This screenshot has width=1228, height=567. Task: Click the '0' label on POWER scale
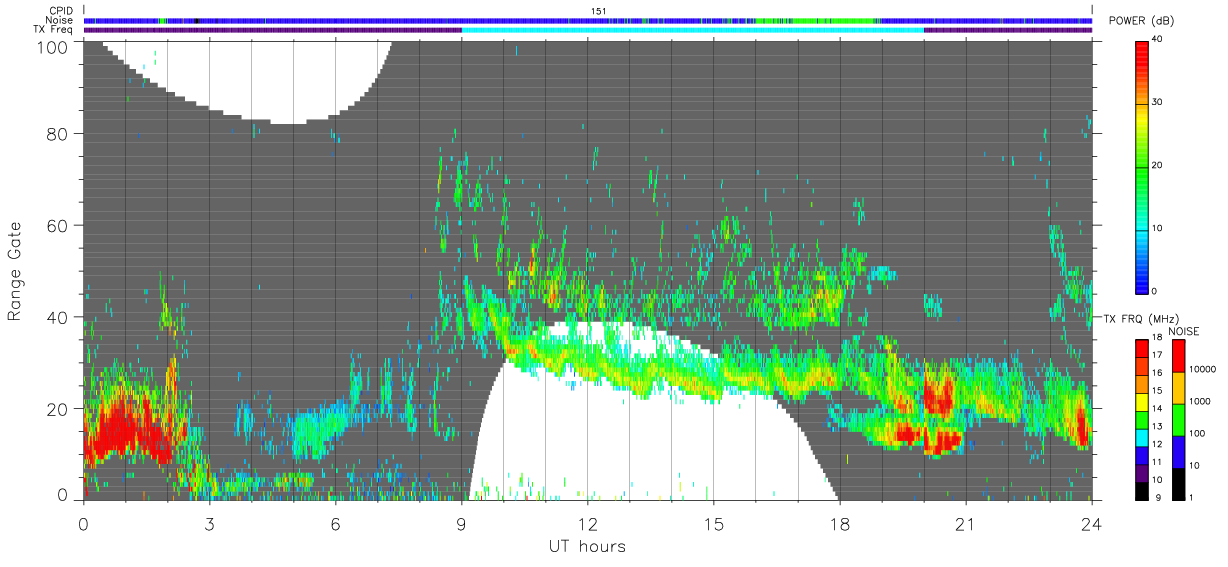click(x=1156, y=291)
